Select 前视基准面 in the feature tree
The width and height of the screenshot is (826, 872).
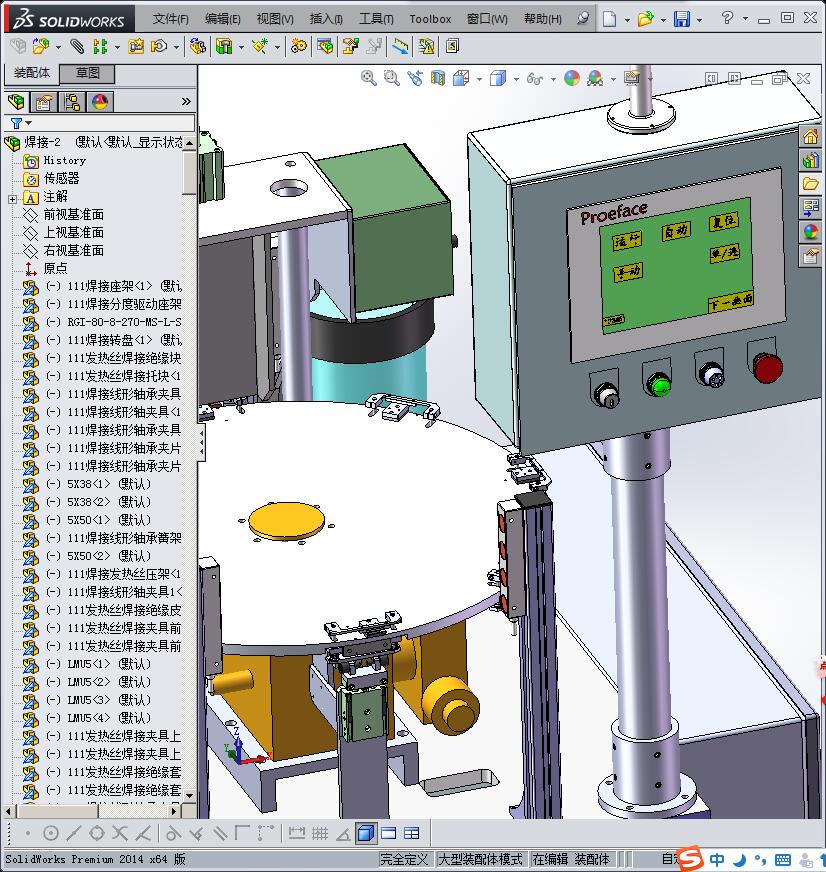point(73,215)
